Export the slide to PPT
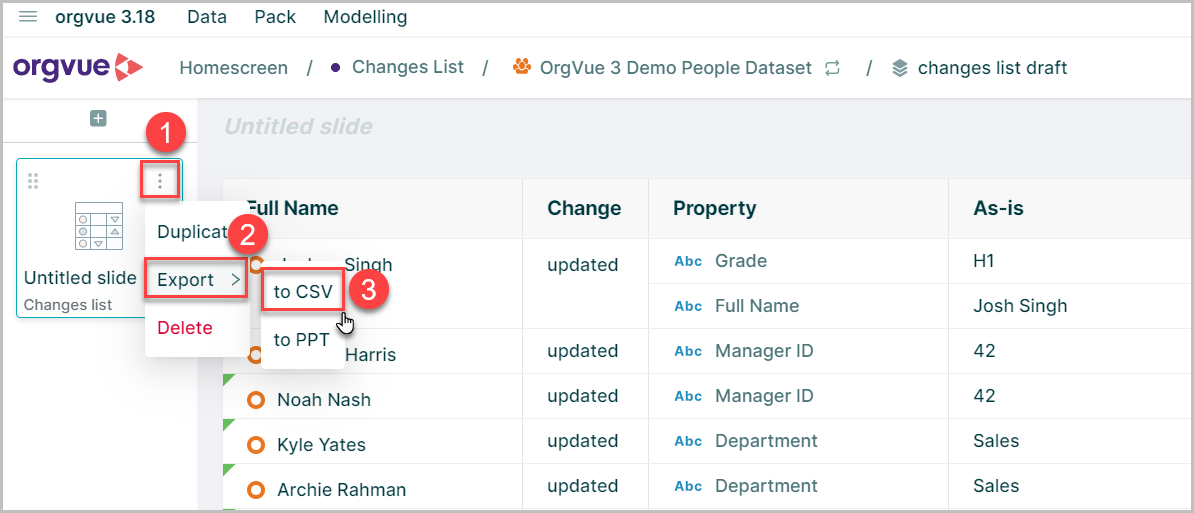This screenshot has width=1194, height=513. pos(302,340)
